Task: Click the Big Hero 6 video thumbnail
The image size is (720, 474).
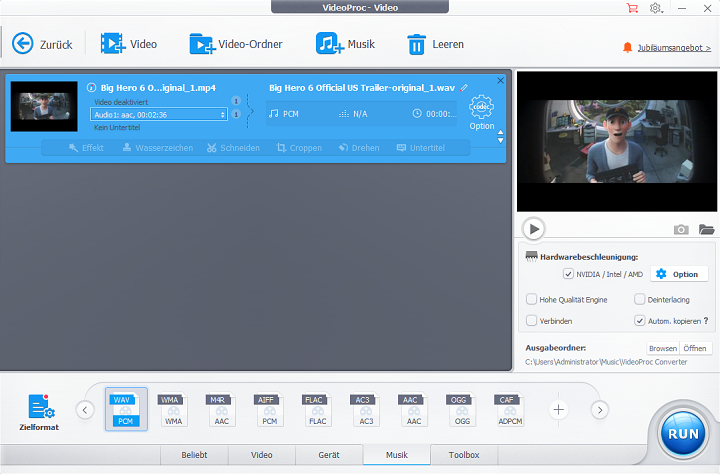Action: [x=44, y=107]
